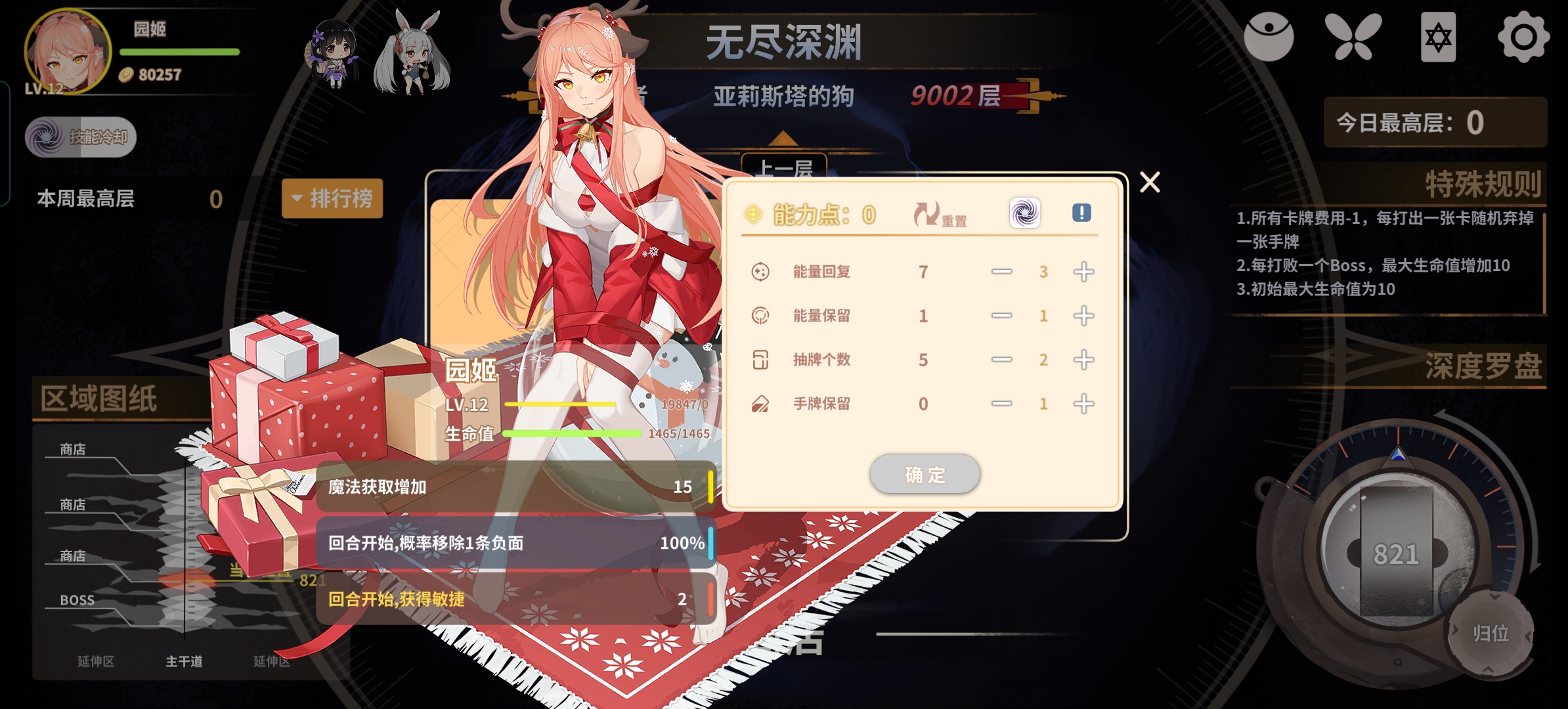Screen dimensions: 1568x709
Task: Open the settings gear icon
Action: pos(1523,37)
